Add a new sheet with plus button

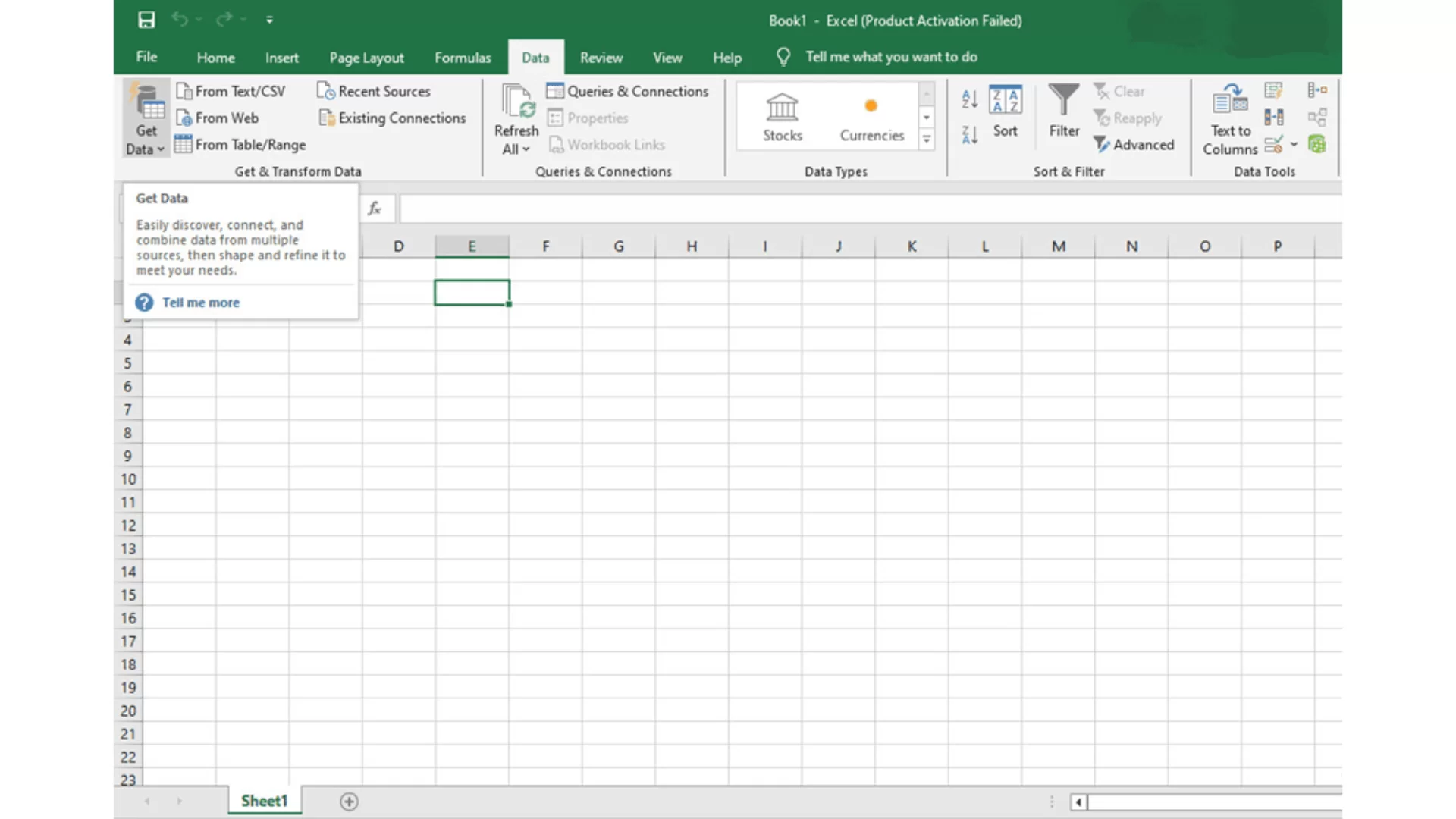click(x=349, y=802)
